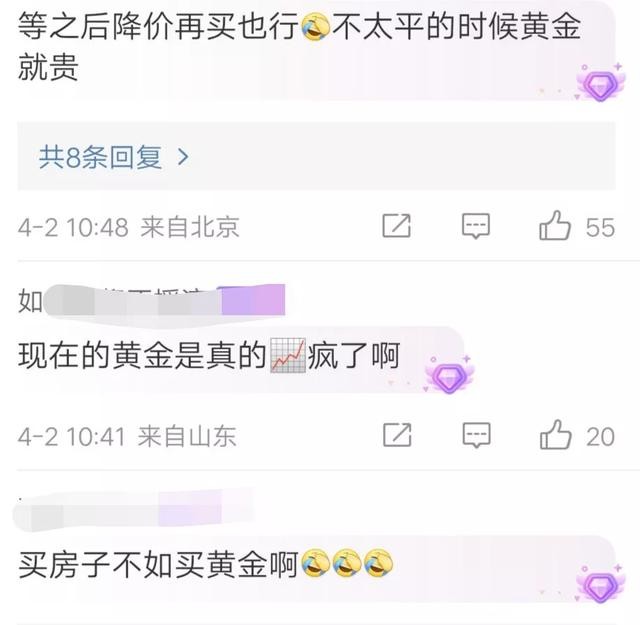Select comment 买房子不如买黄金啊
The width and height of the screenshot is (640, 625).
point(205,565)
